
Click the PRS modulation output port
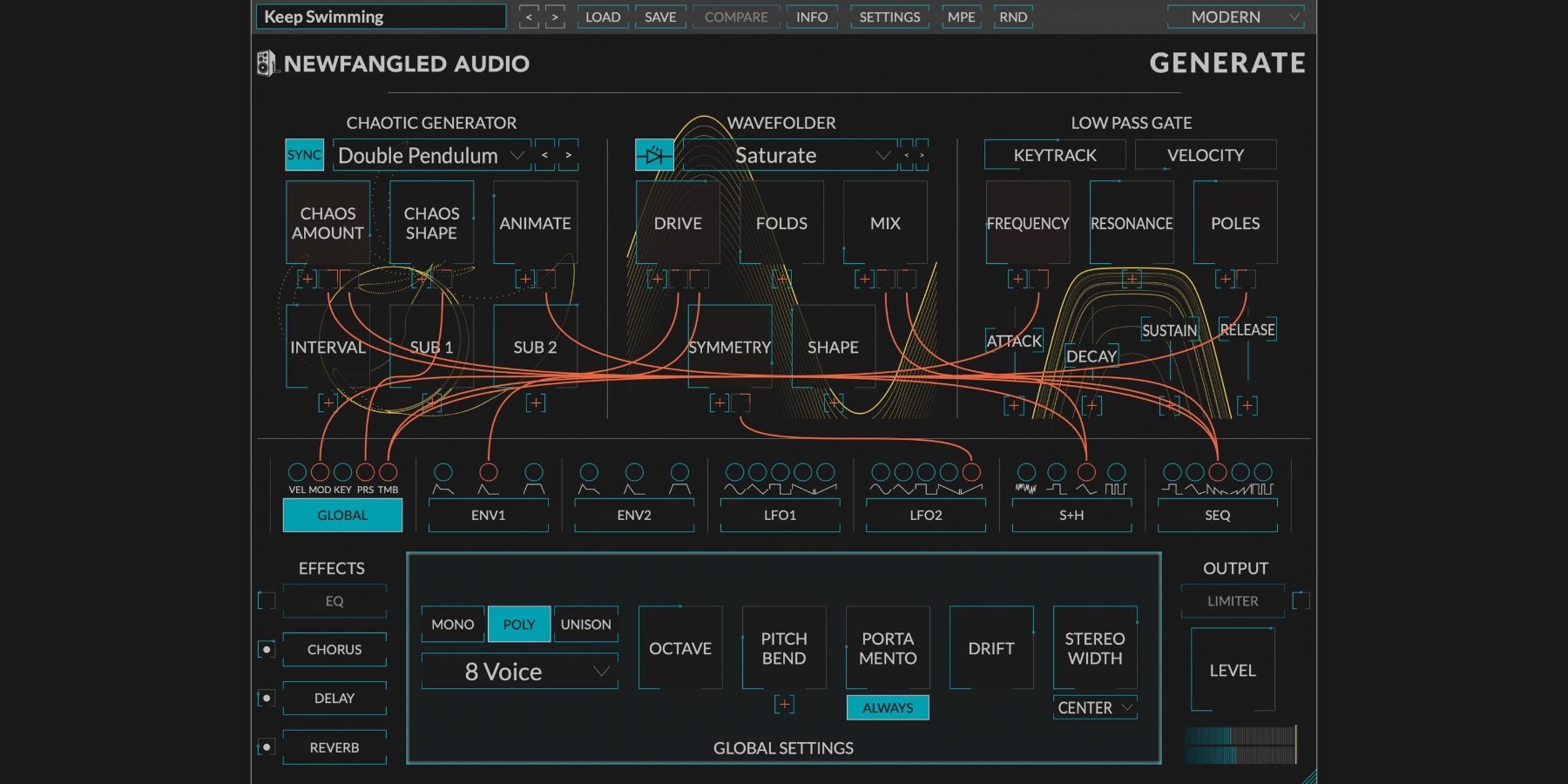365,472
